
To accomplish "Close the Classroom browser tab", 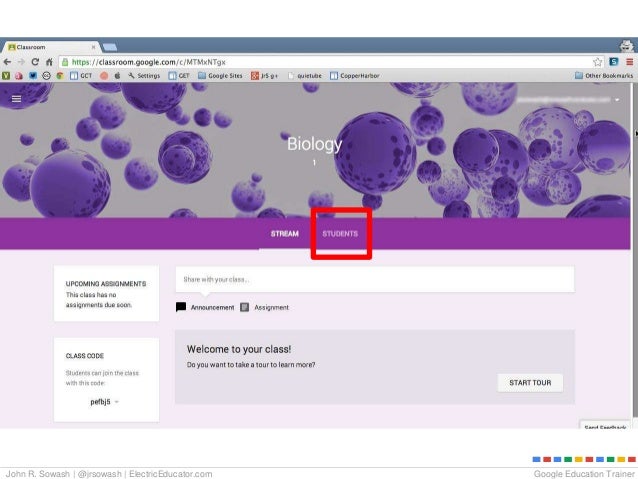I will tap(93, 47).
